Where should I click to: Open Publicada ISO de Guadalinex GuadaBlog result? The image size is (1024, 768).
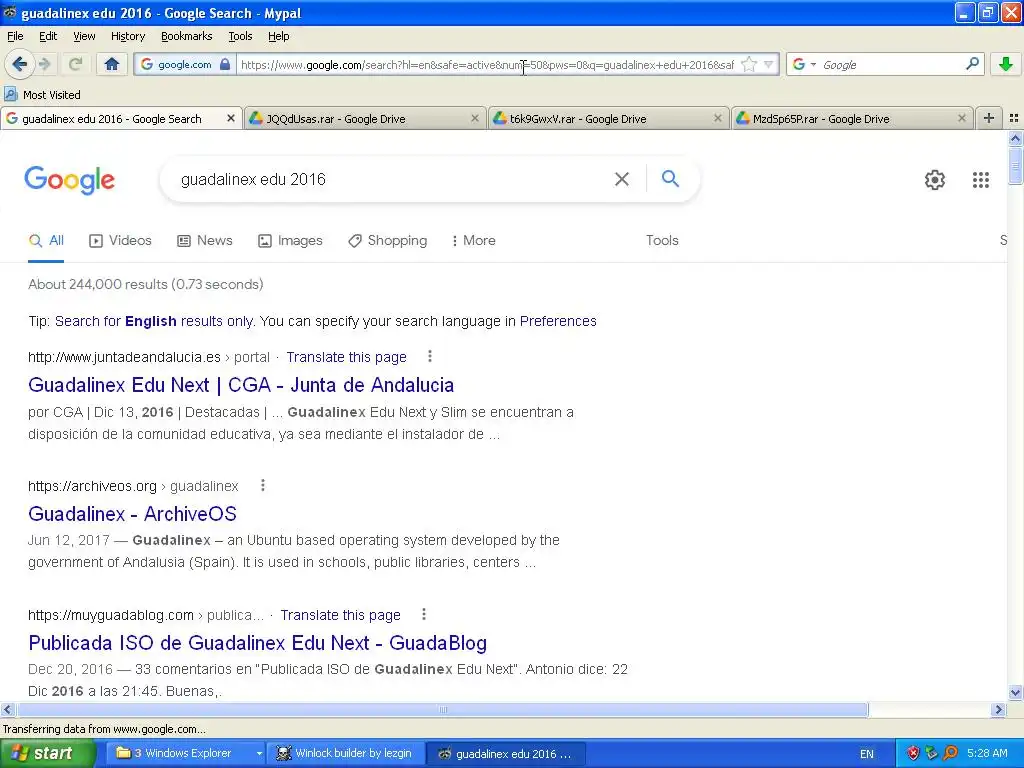[257, 643]
